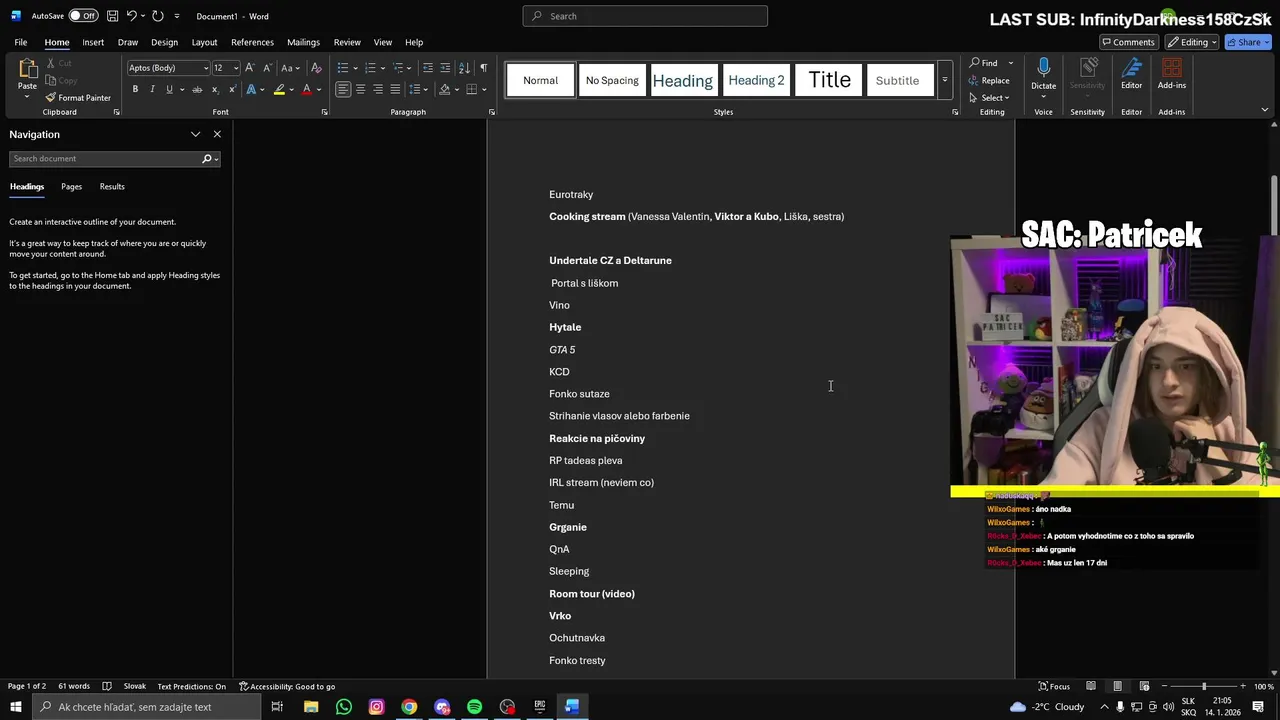Toggle Text Predictions in status bar
The image size is (1280, 720).
click(191, 686)
